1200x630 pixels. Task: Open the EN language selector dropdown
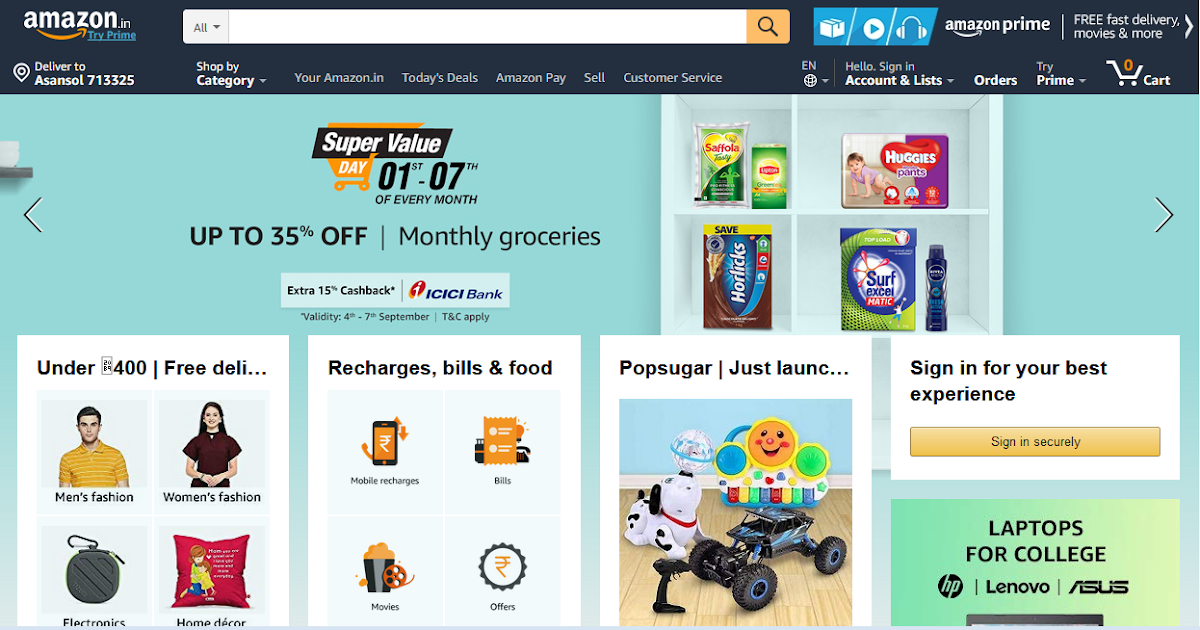815,73
